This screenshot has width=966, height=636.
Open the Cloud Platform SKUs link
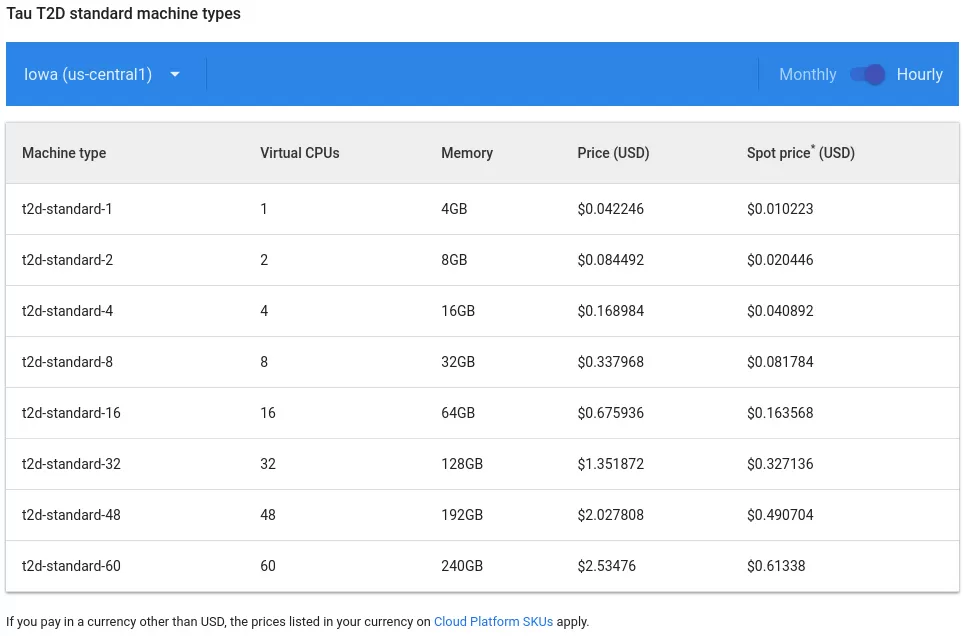coord(493,621)
